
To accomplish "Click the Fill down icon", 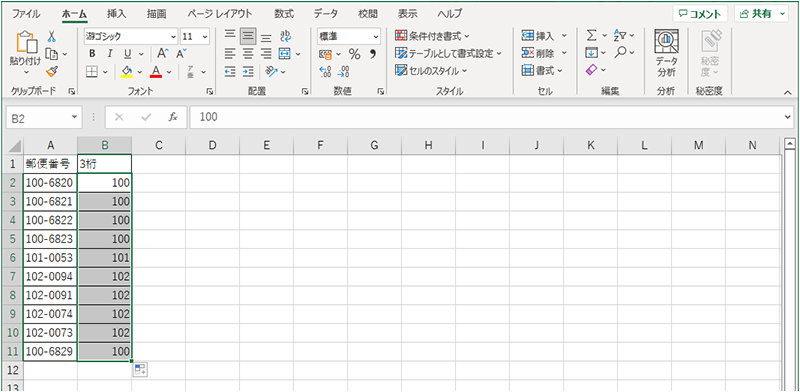I will pos(591,53).
